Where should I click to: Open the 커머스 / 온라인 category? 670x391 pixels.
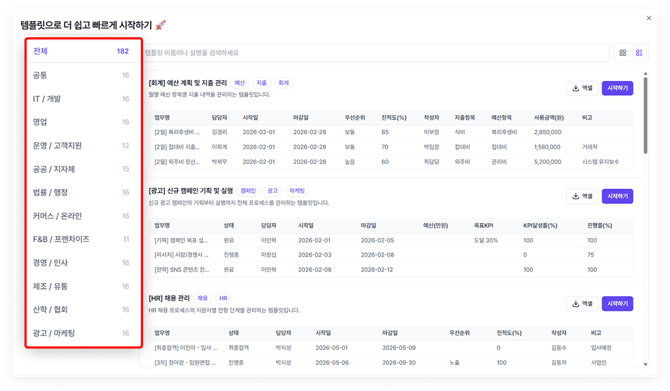point(83,216)
